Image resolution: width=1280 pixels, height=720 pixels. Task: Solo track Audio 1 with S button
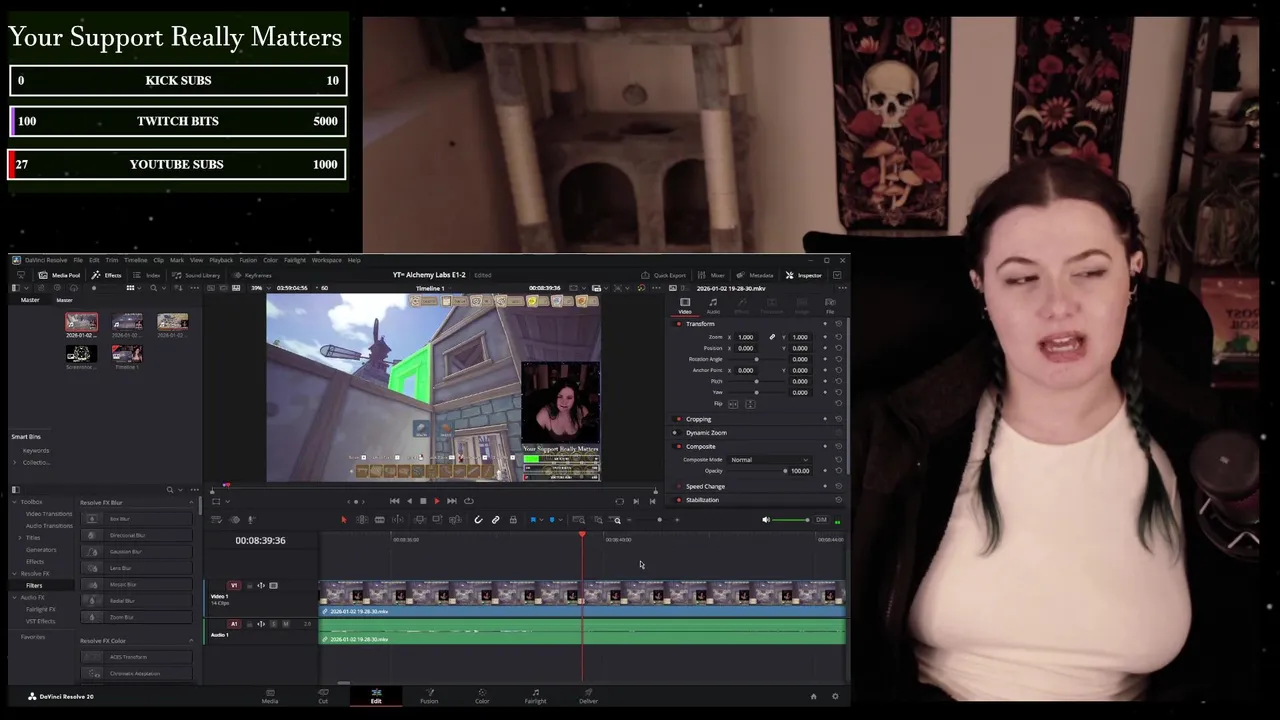point(273,624)
